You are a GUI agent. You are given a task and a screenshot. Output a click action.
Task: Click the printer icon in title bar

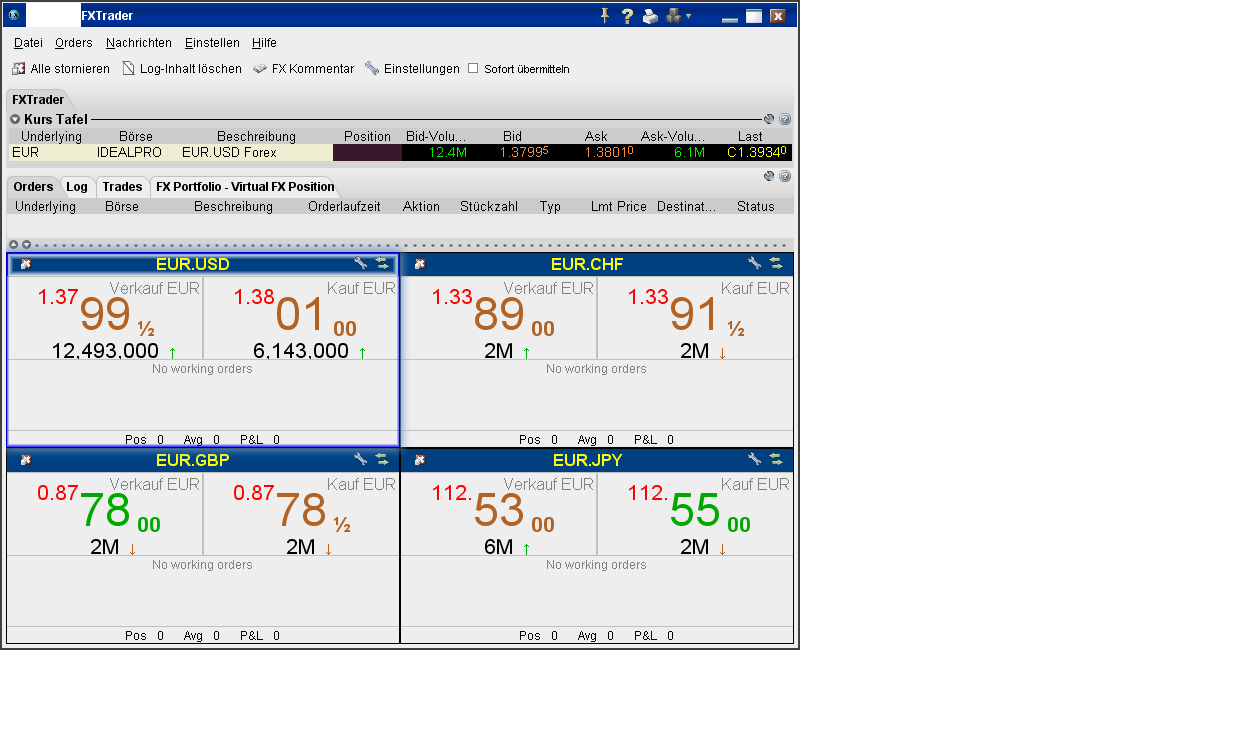[650, 15]
